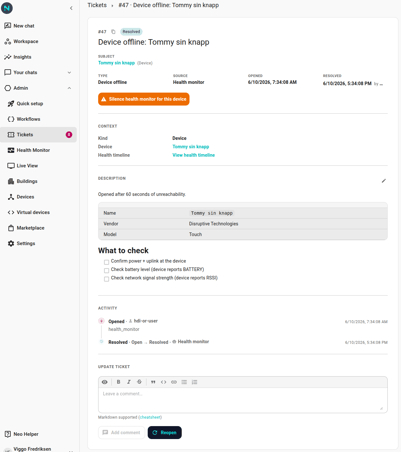Click 'Health monitor' source value
The height and width of the screenshot is (452, 401).
pyautogui.click(x=188, y=82)
